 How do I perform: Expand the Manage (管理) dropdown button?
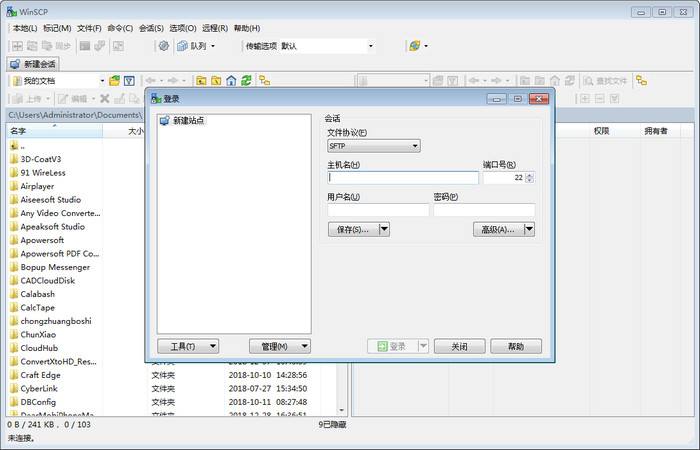(279, 346)
